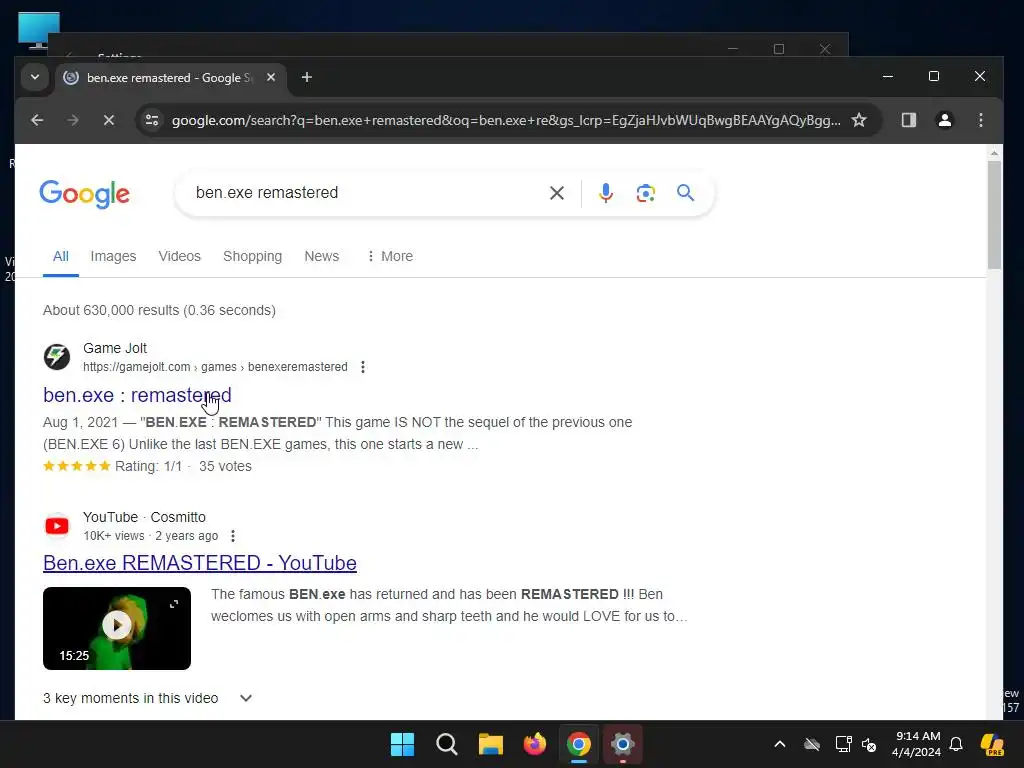Open taskbar Search icon
The width and height of the screenshot is (1024, 768).
(x=447, y=744)
